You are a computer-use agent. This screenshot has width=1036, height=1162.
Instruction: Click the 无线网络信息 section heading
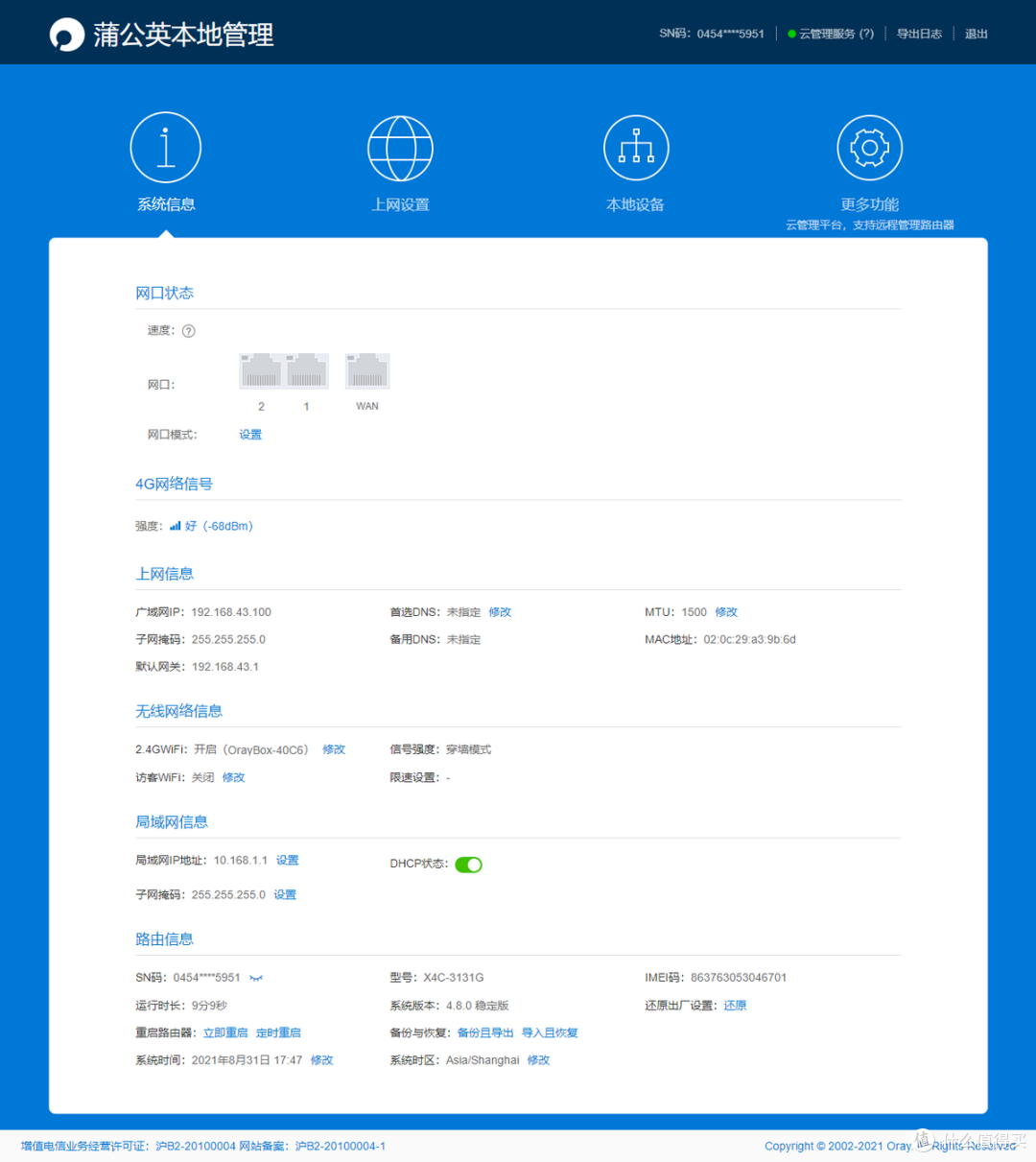tap(178, 711)
